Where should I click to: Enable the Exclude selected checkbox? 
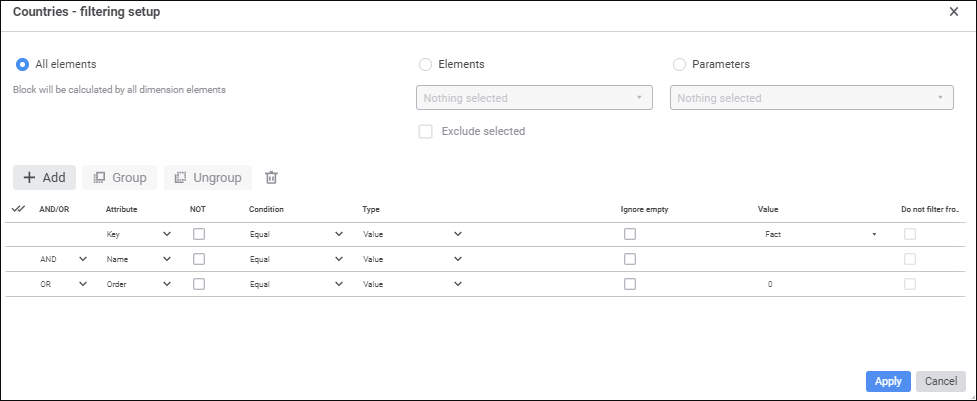click(425, 131)
